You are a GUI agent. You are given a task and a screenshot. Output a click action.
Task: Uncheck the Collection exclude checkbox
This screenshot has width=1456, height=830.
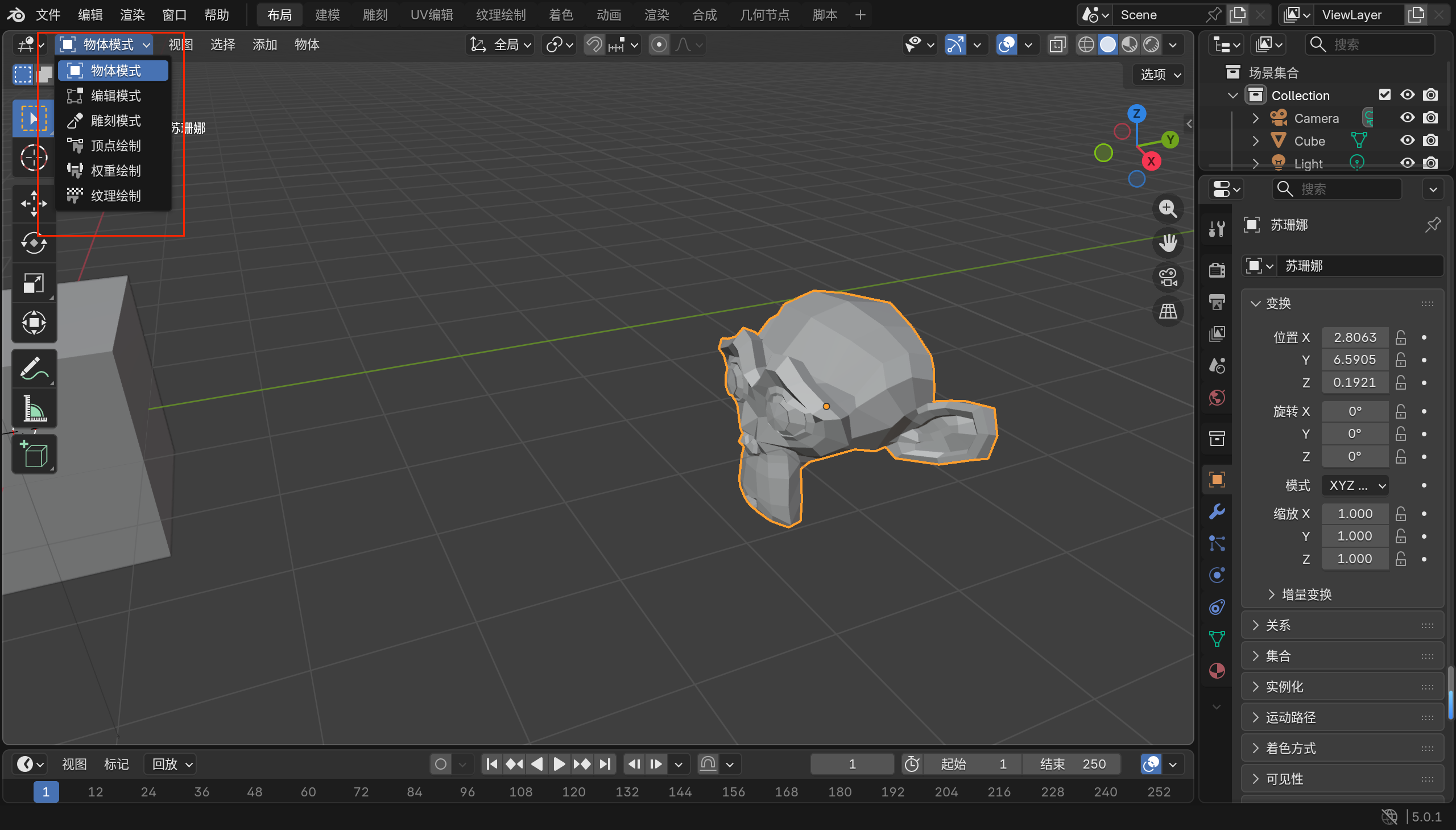point(1384,95)
